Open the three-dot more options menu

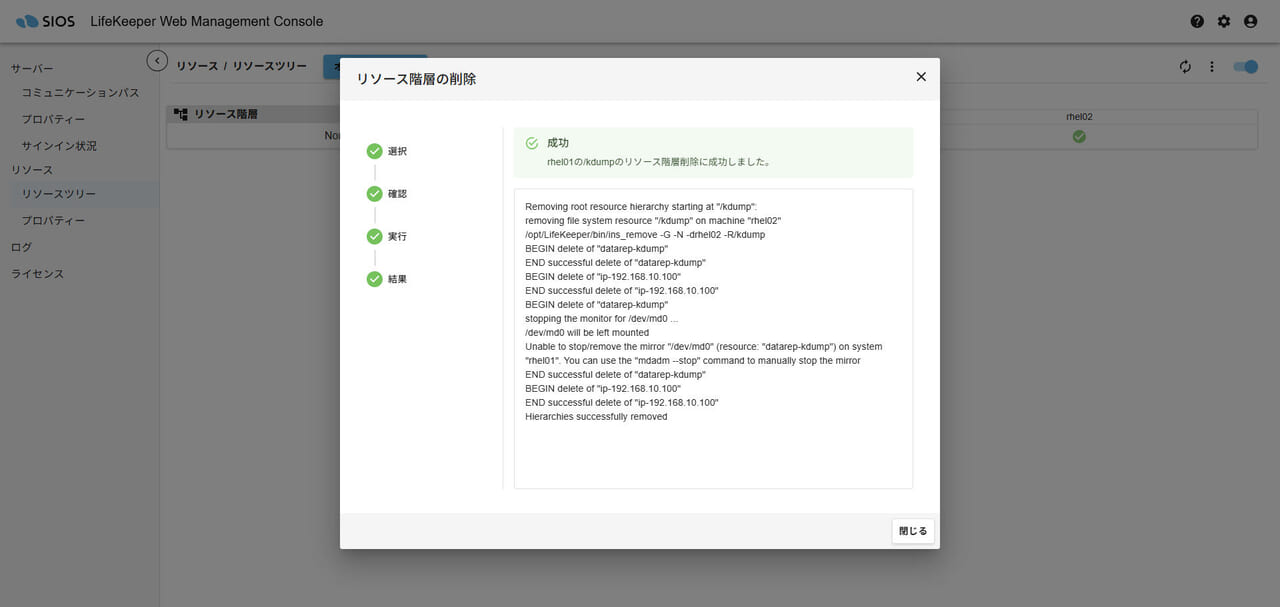click(x=1211, y=67)
